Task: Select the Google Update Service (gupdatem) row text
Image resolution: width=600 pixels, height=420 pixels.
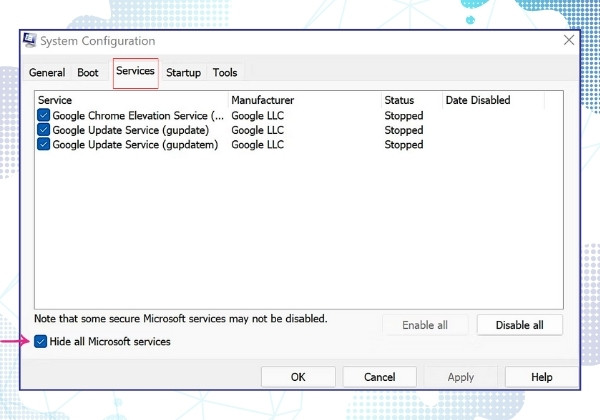Action: pos(135,145)
